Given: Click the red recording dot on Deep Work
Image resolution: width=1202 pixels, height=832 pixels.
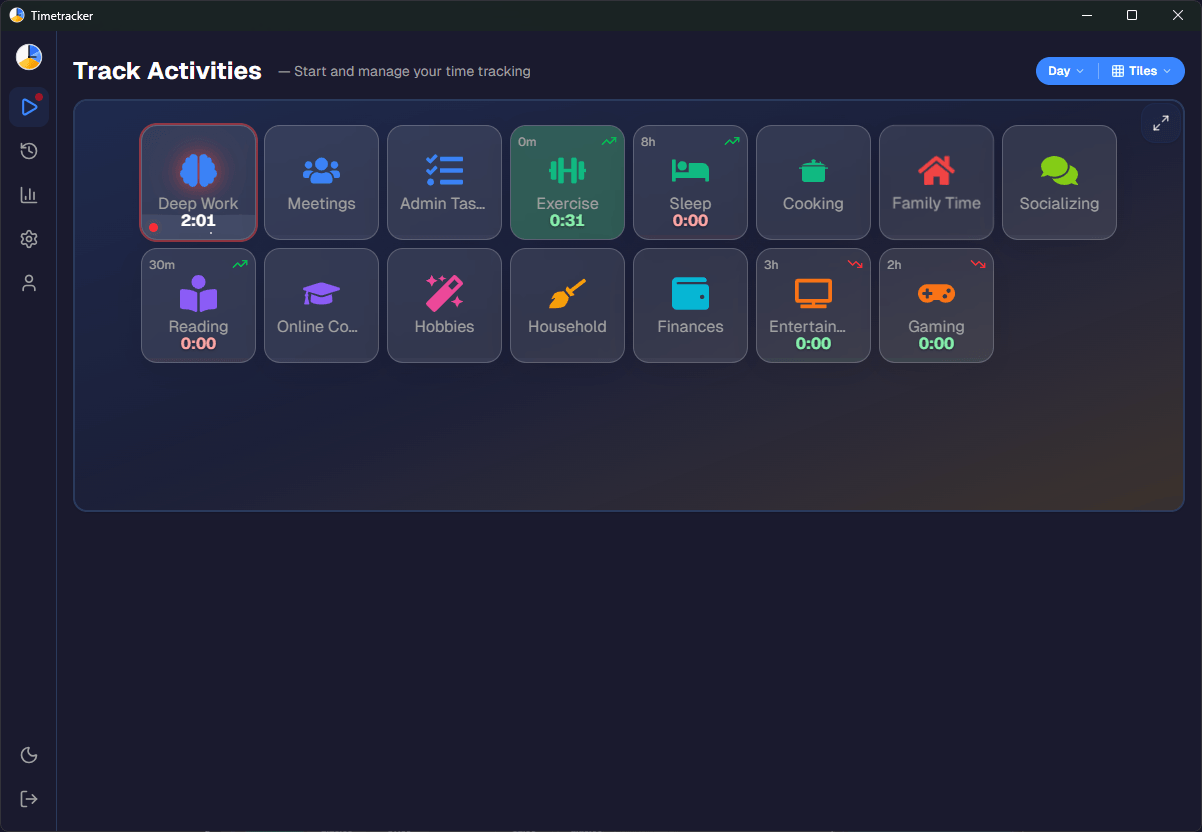Looking at the screenshot, I should (154, 227).
